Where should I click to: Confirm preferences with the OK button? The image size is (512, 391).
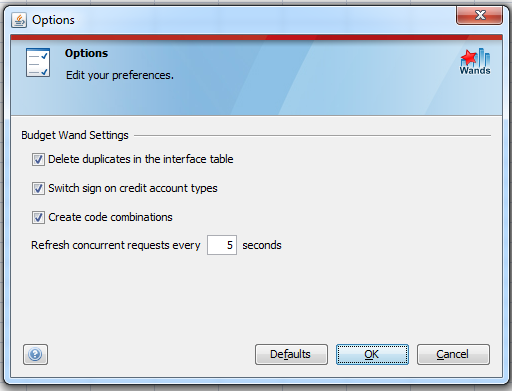click(x=372, y=354)
